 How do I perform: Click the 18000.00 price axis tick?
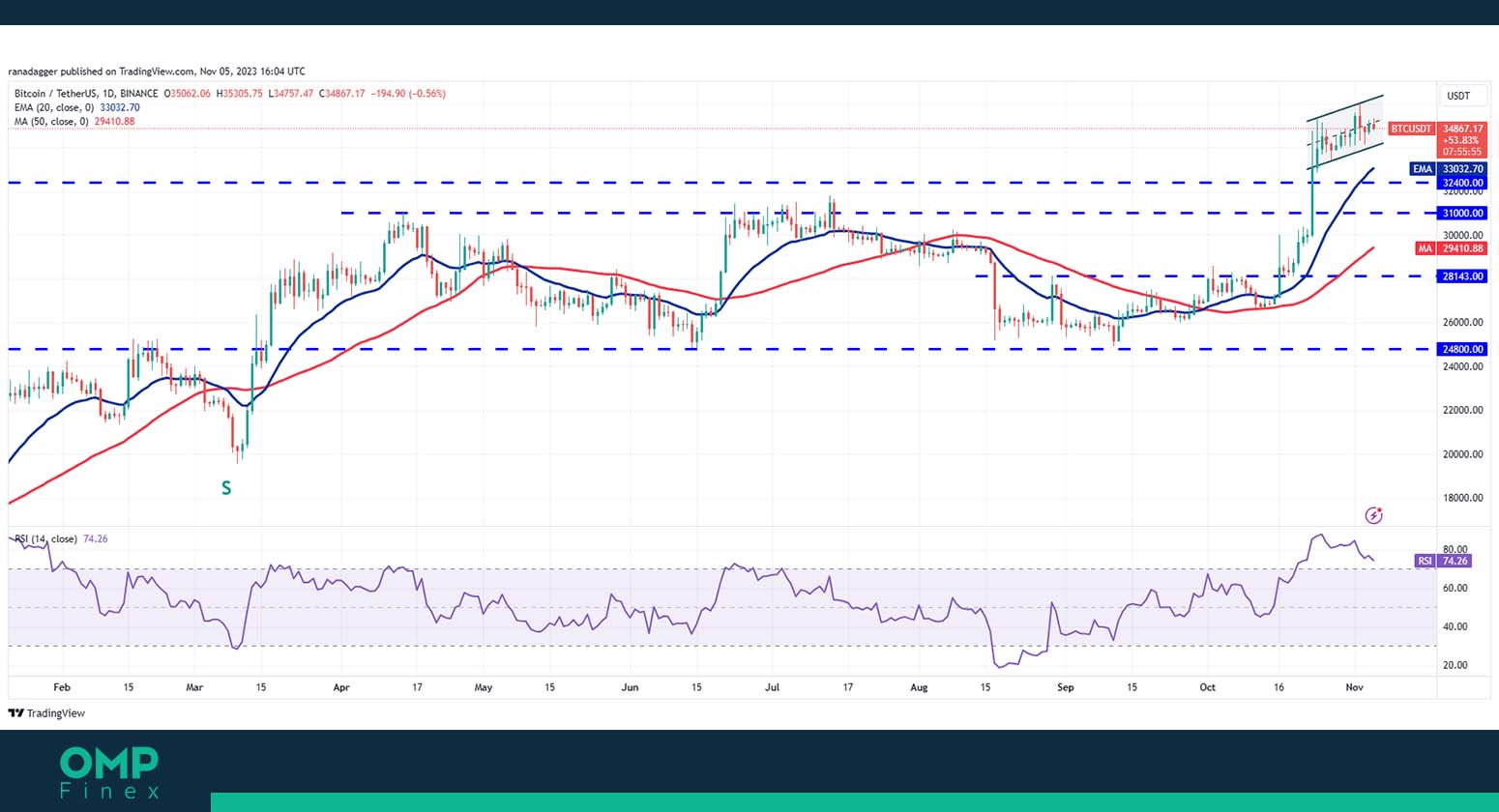click(x=1463, y=498)
